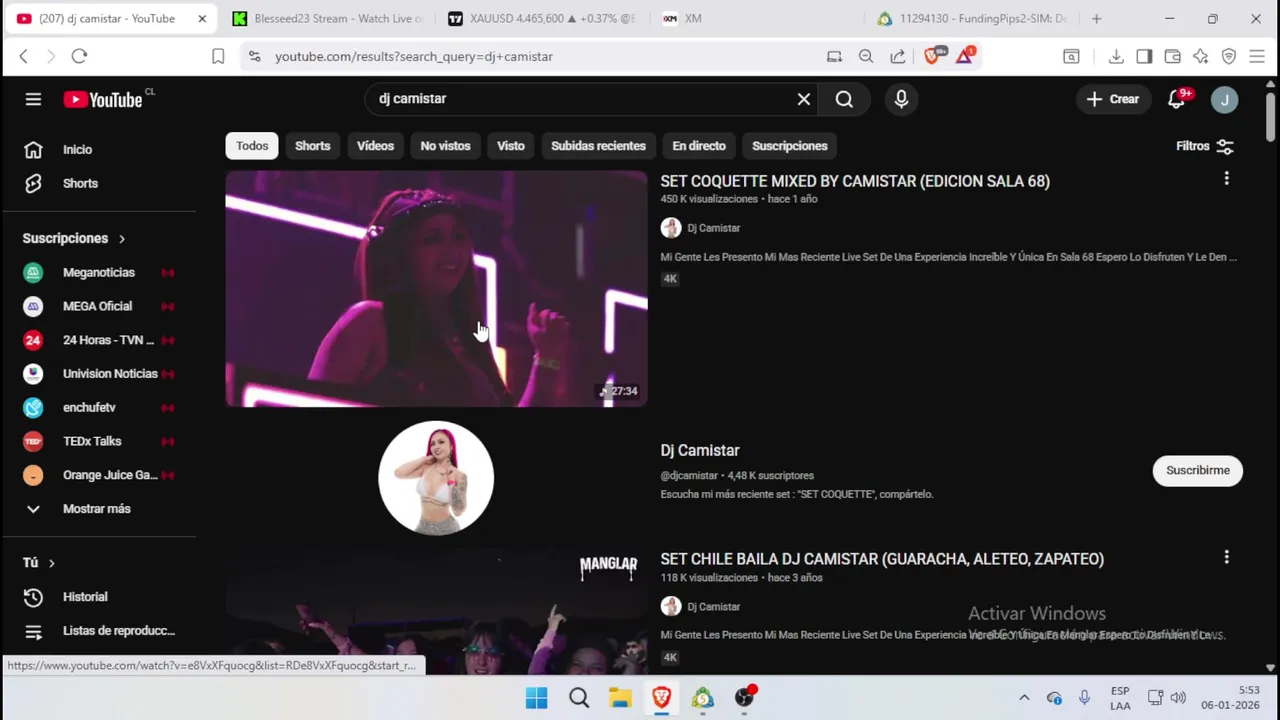Screen dimensions: 1280x720
Task: Switch to Blesseed23 Stream browser tab
Action: coord(327,18)
